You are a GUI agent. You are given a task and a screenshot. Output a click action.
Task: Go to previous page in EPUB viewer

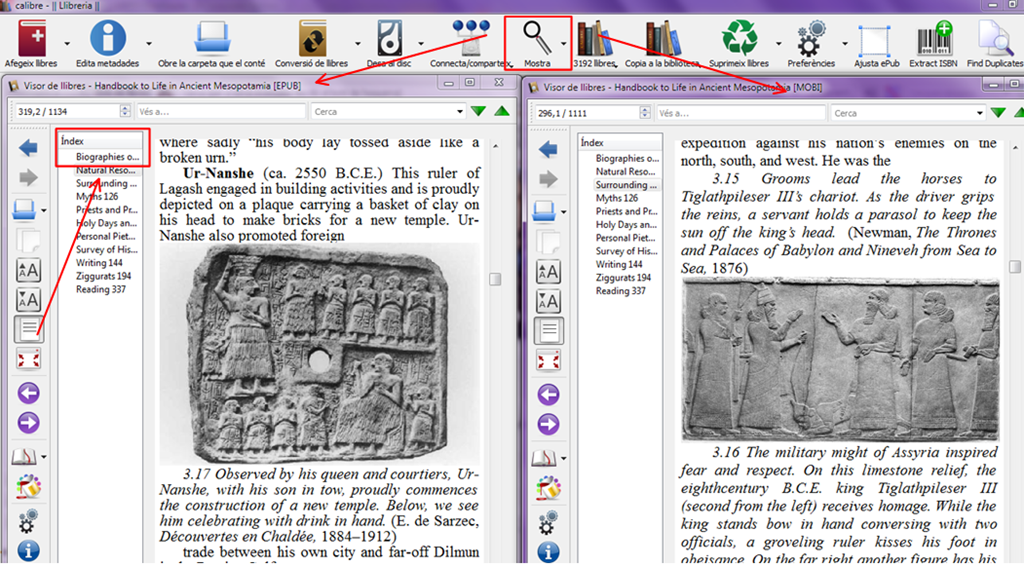pyautogui.click(x=28, y=393)
